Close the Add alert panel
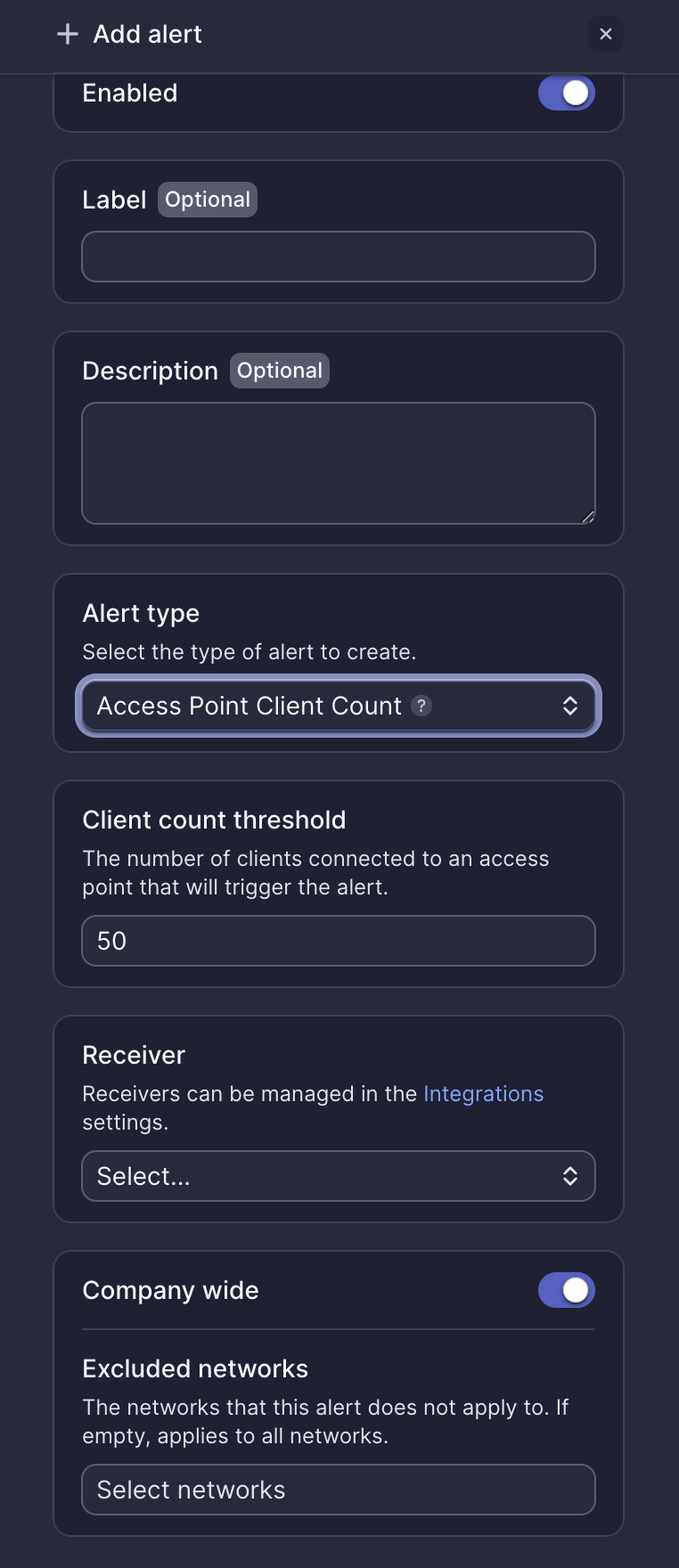This screenshot has width=679, height=1568. pos(606,34)
